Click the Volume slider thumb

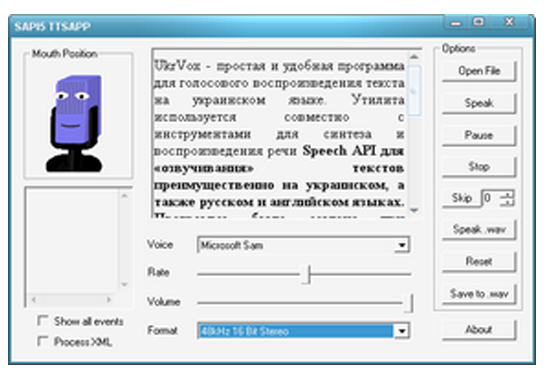(409, 303)
